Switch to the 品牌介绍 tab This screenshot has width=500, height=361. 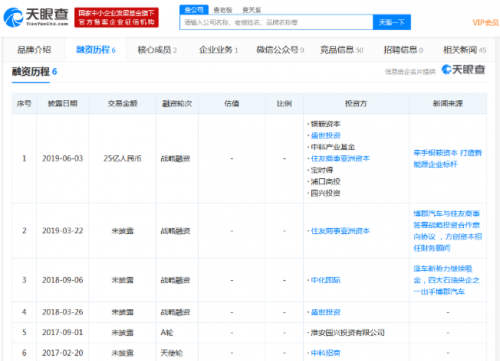pos(34,50)
